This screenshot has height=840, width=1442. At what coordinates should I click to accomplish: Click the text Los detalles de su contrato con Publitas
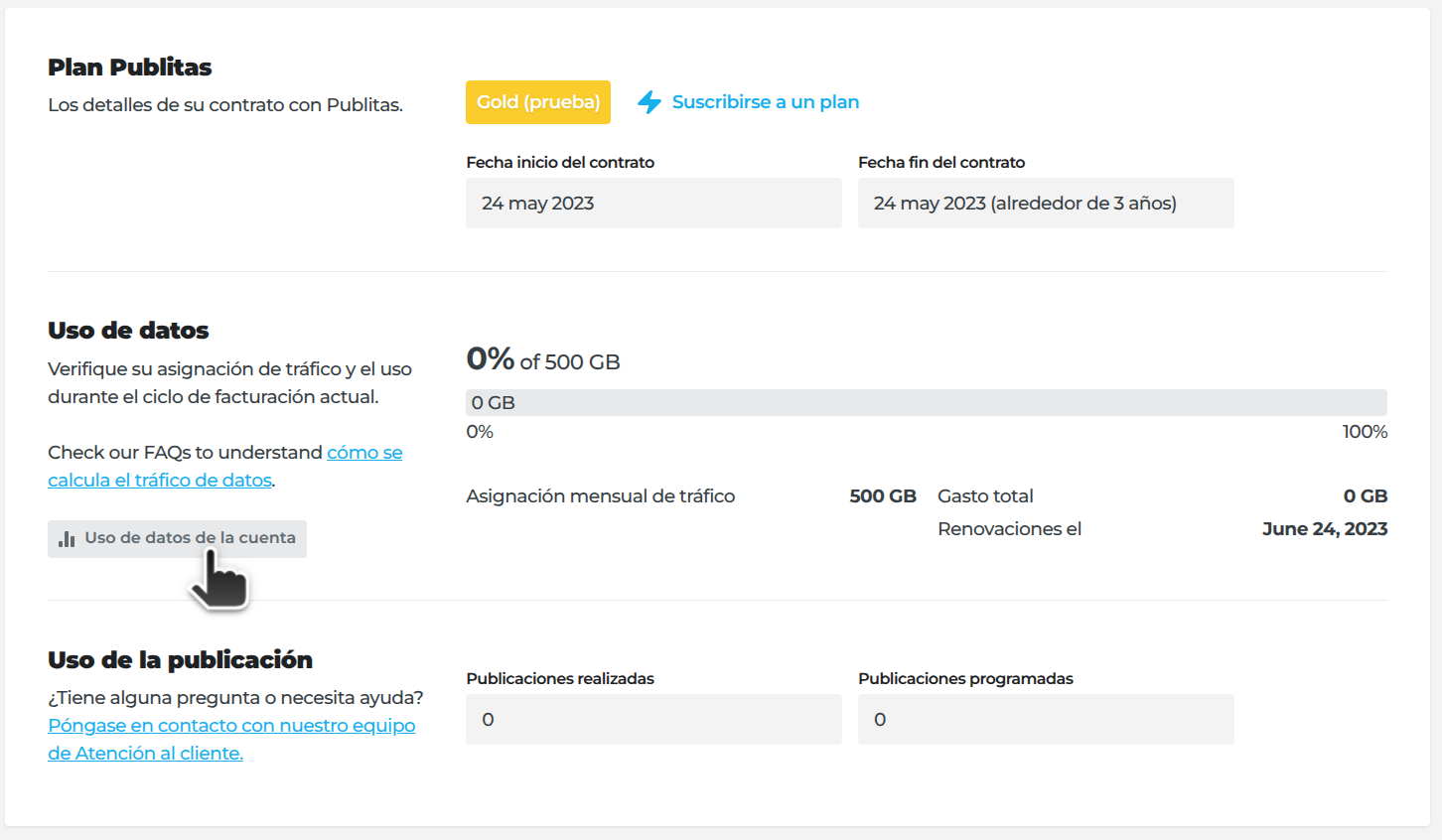click(225, 105)
